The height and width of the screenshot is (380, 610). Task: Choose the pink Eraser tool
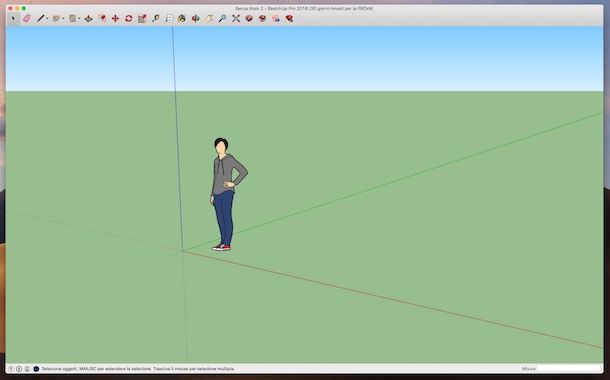(26, 18)
